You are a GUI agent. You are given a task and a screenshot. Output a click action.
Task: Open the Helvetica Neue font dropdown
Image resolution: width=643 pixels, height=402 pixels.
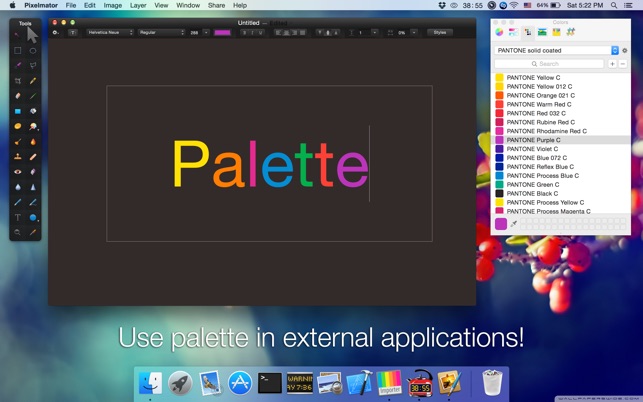point(110,32)
